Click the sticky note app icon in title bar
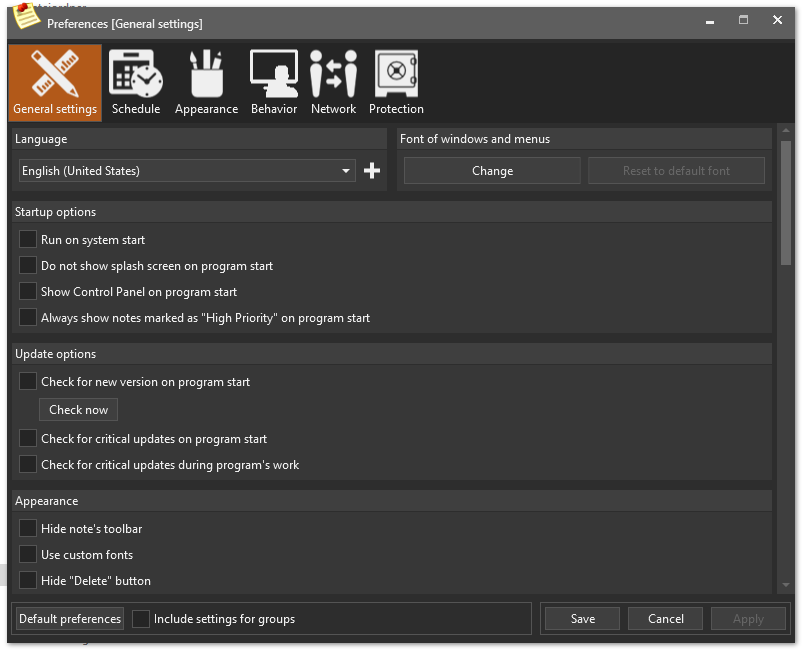The image size is (802, 650). point(26,15)
